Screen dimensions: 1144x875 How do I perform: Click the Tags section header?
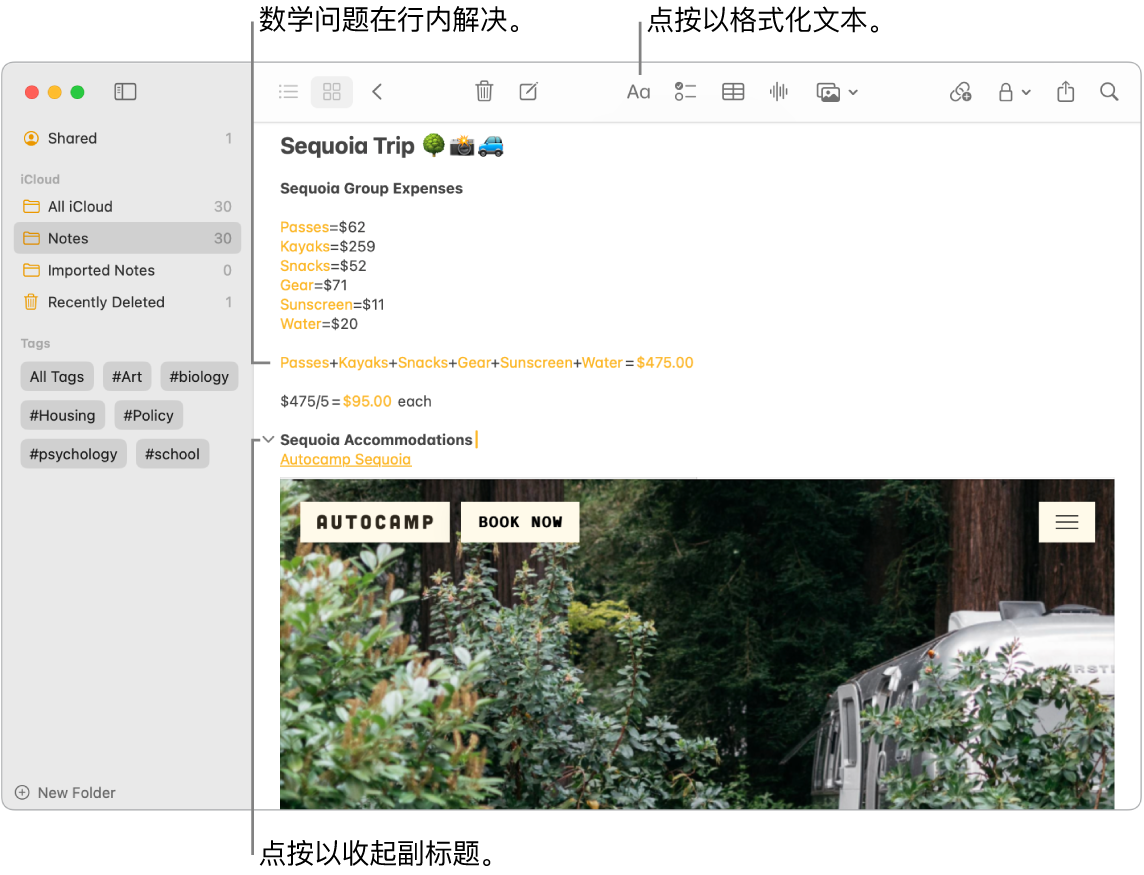click(35, 343)
